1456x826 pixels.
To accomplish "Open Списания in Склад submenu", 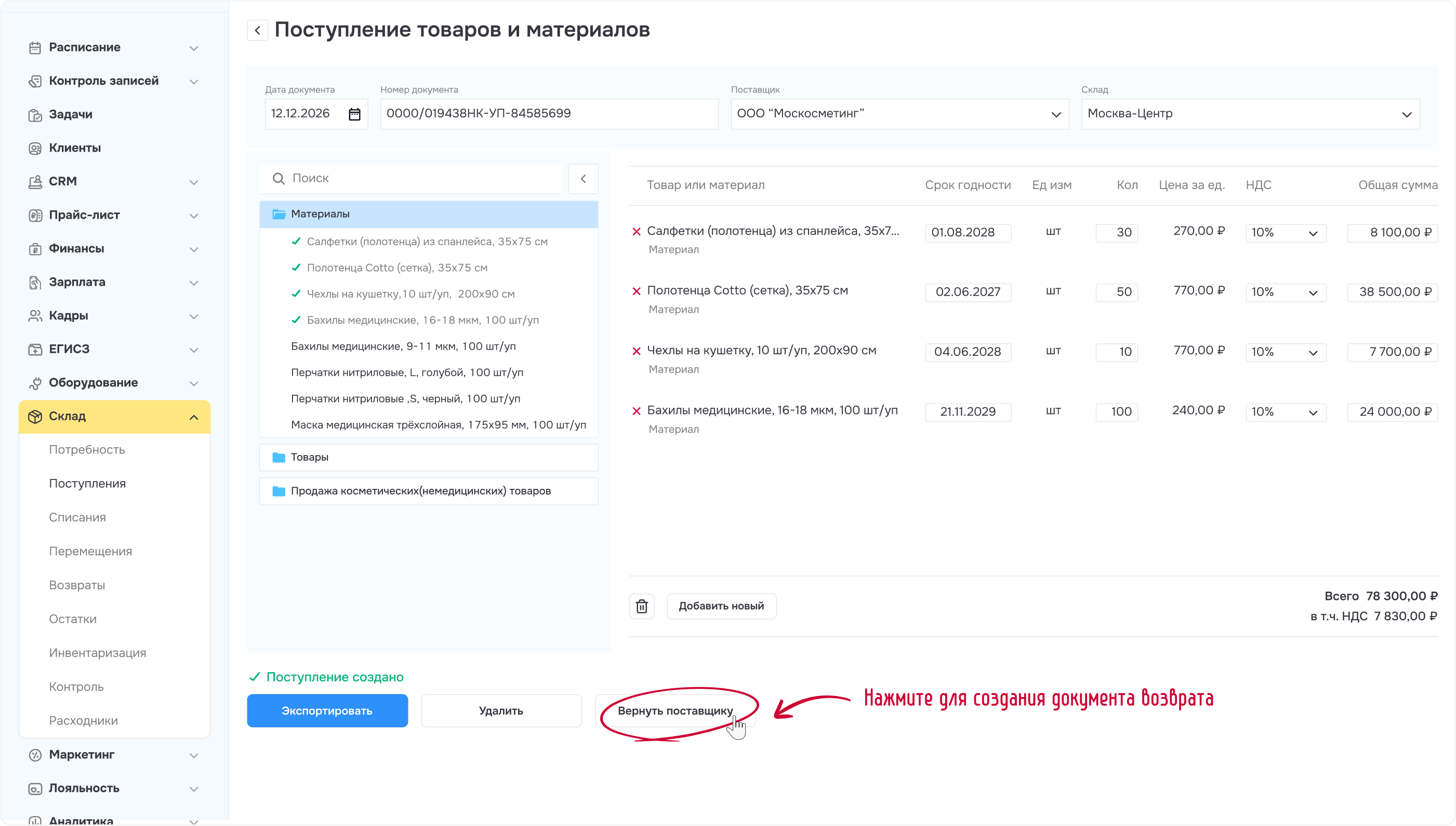I will [77, 518].
